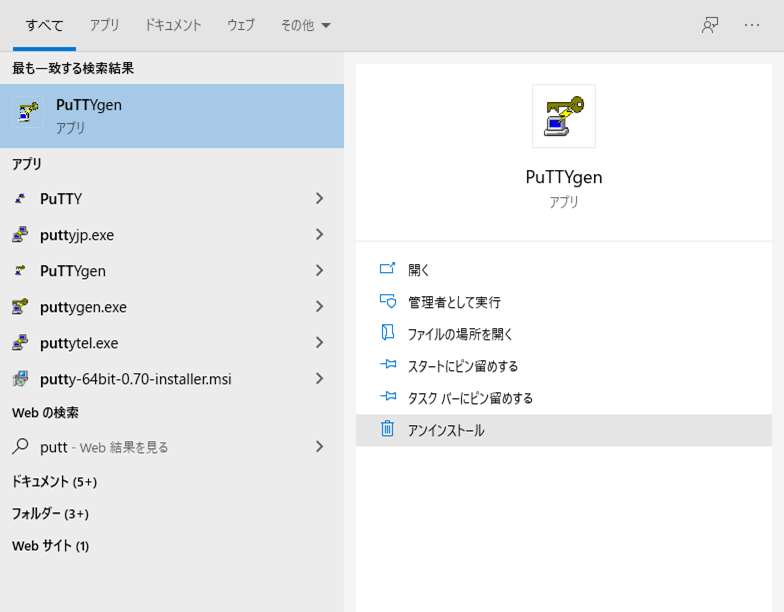Screen dimensions: 784x612
Task: Click the pin icon beside スタートにピン留めする
Action: click(x=388, y=364)
